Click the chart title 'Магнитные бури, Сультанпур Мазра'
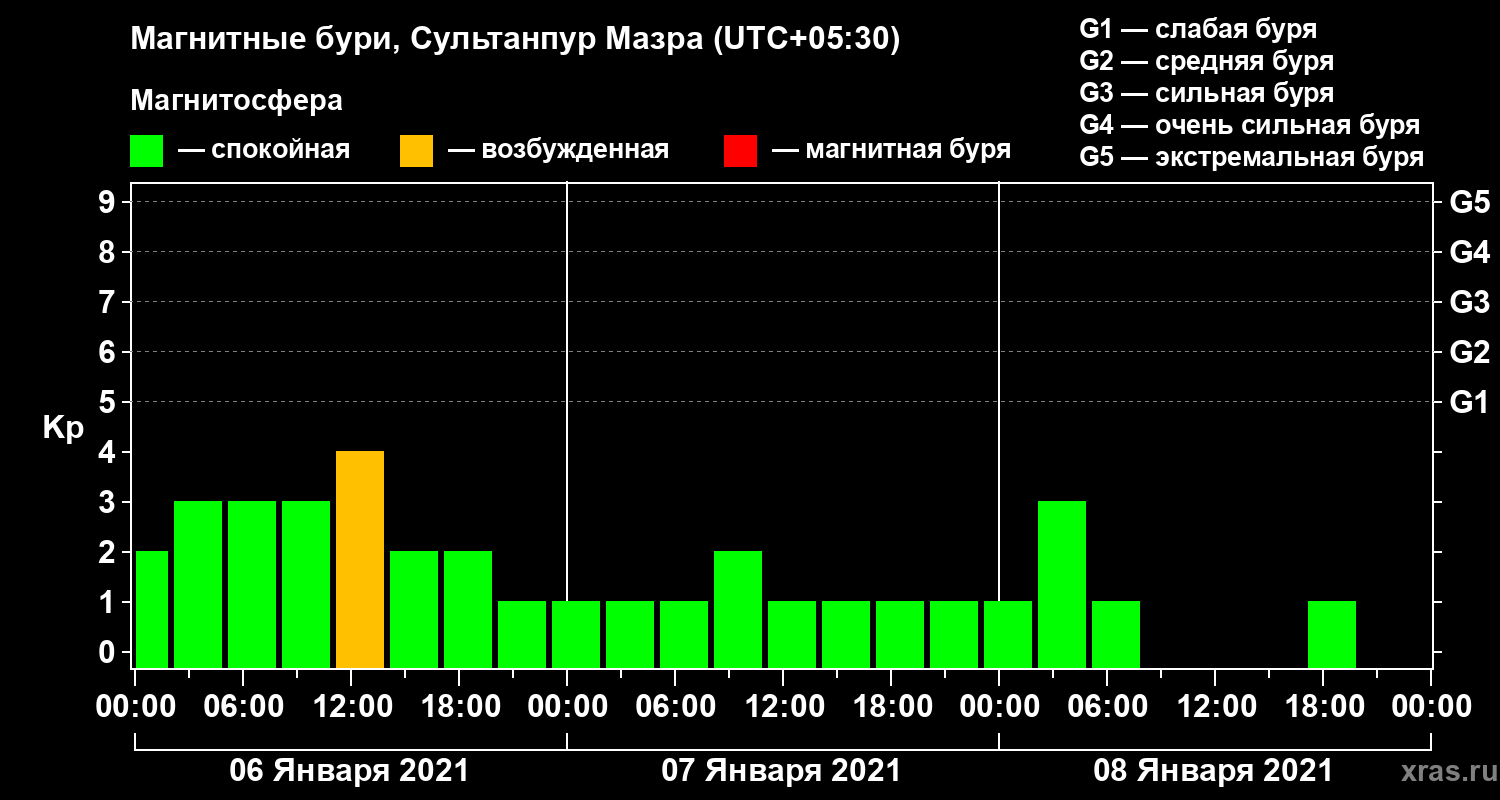The image size is (1500, 800). (x=515, y=41)
